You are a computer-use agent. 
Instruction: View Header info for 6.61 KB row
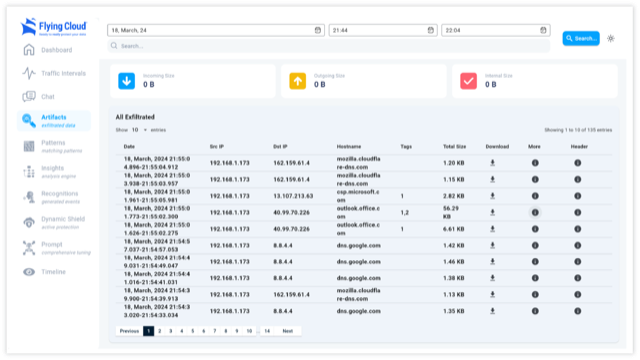pyautogui.click(x=578, y=229)
